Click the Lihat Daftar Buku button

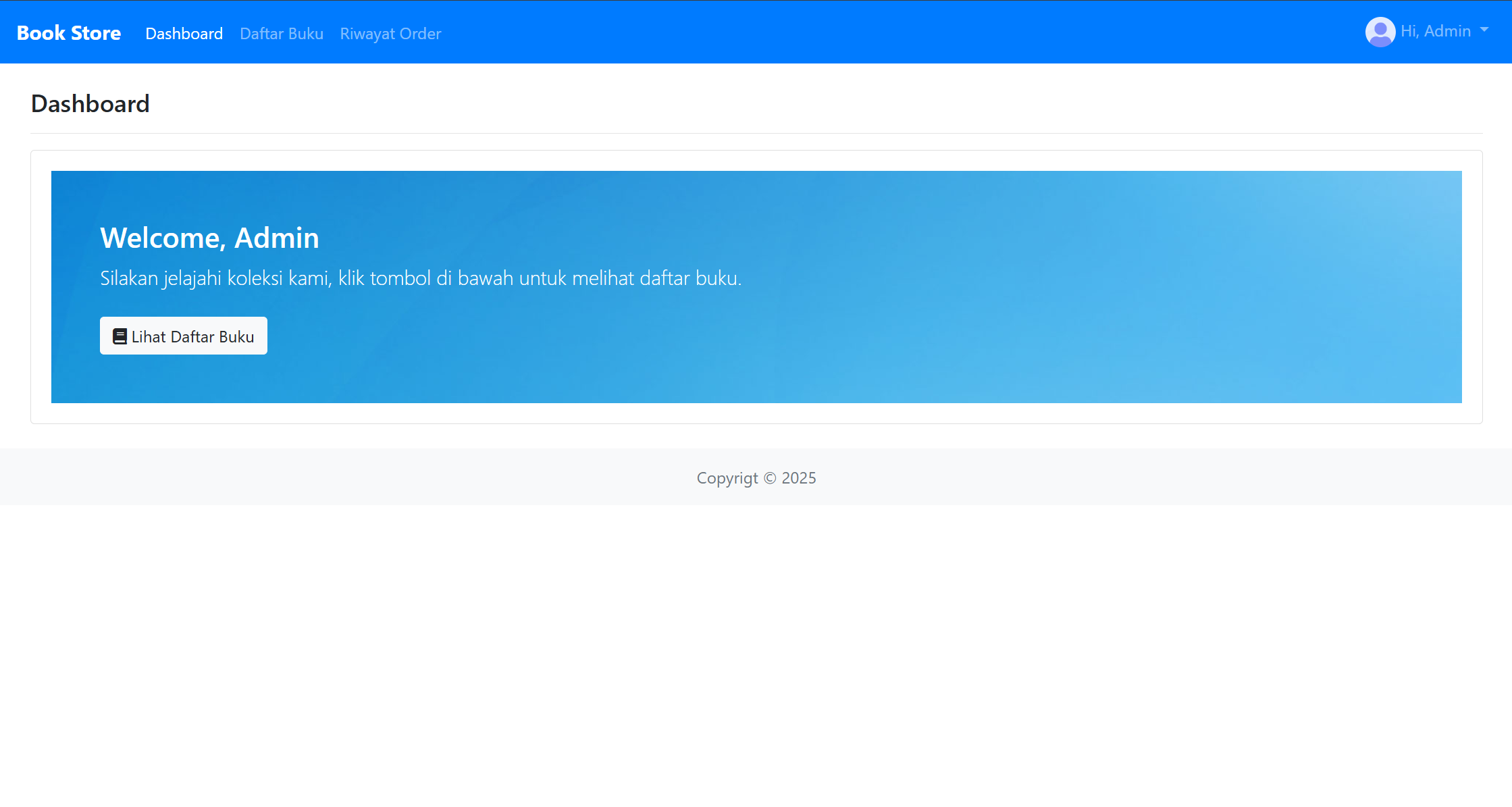pyautogui.click(x=183, y=336)
